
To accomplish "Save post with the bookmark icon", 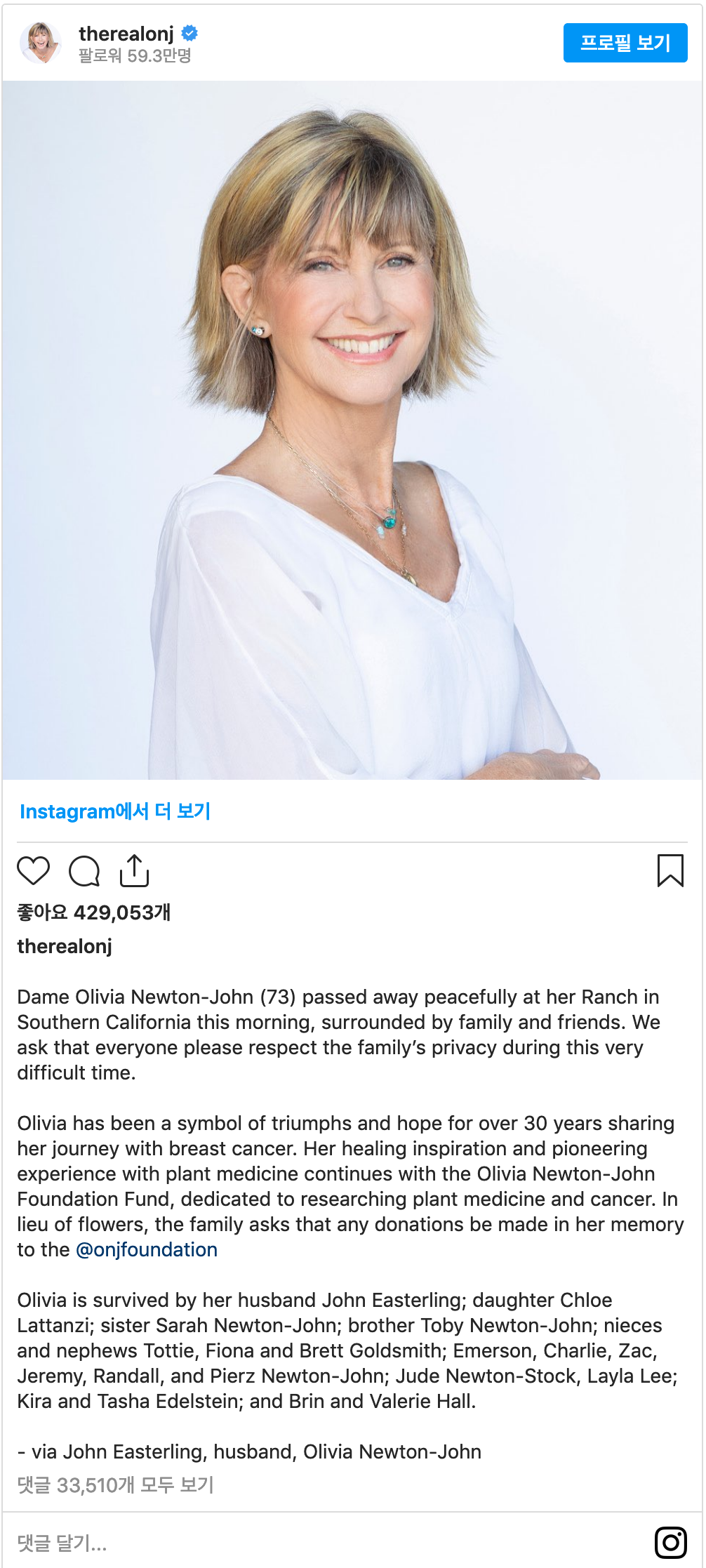I will click(670, 870).
